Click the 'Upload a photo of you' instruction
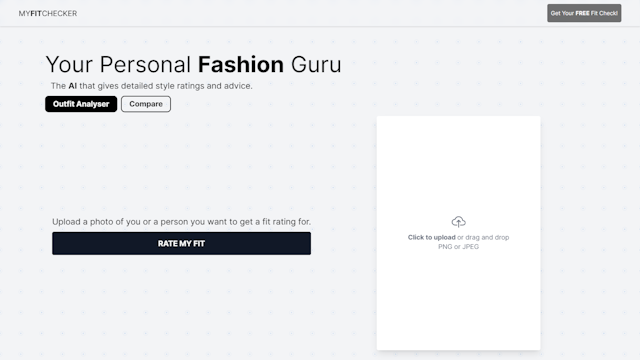This screenshot has width=640, height=360. (x=181, y=222)
